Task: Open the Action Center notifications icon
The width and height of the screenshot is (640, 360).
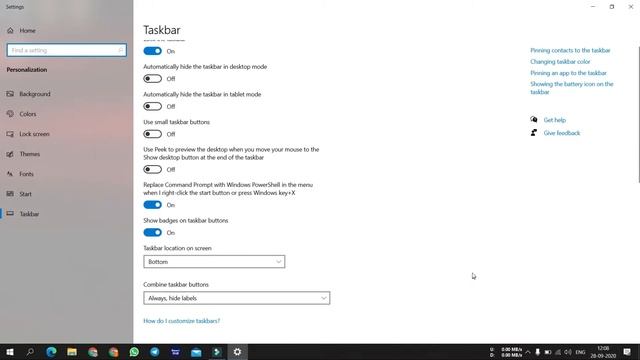Action: 627,352
